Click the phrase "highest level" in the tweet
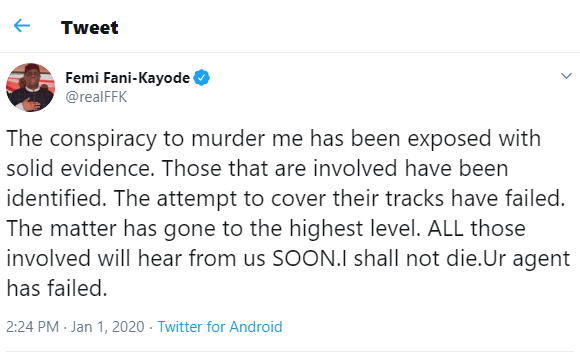Image resolution: width=580 pixels, height=361 pixels. click(x=354, y=229)
